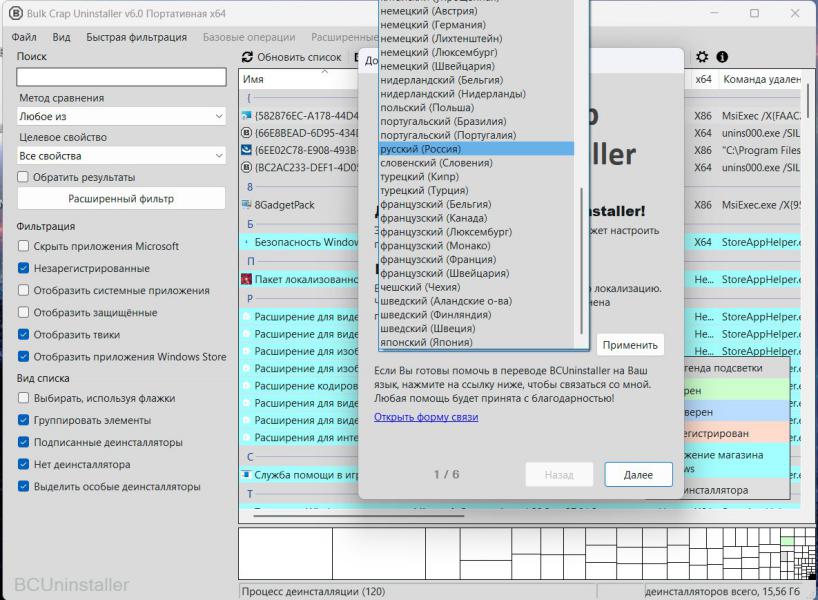Click the info circle icon in toolbar
This screenshot has height=600, width=818.
[721, 58]
